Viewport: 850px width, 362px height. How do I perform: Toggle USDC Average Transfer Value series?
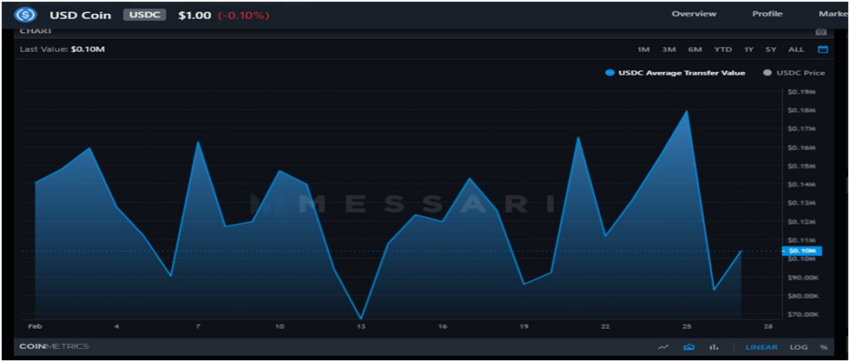675,73
